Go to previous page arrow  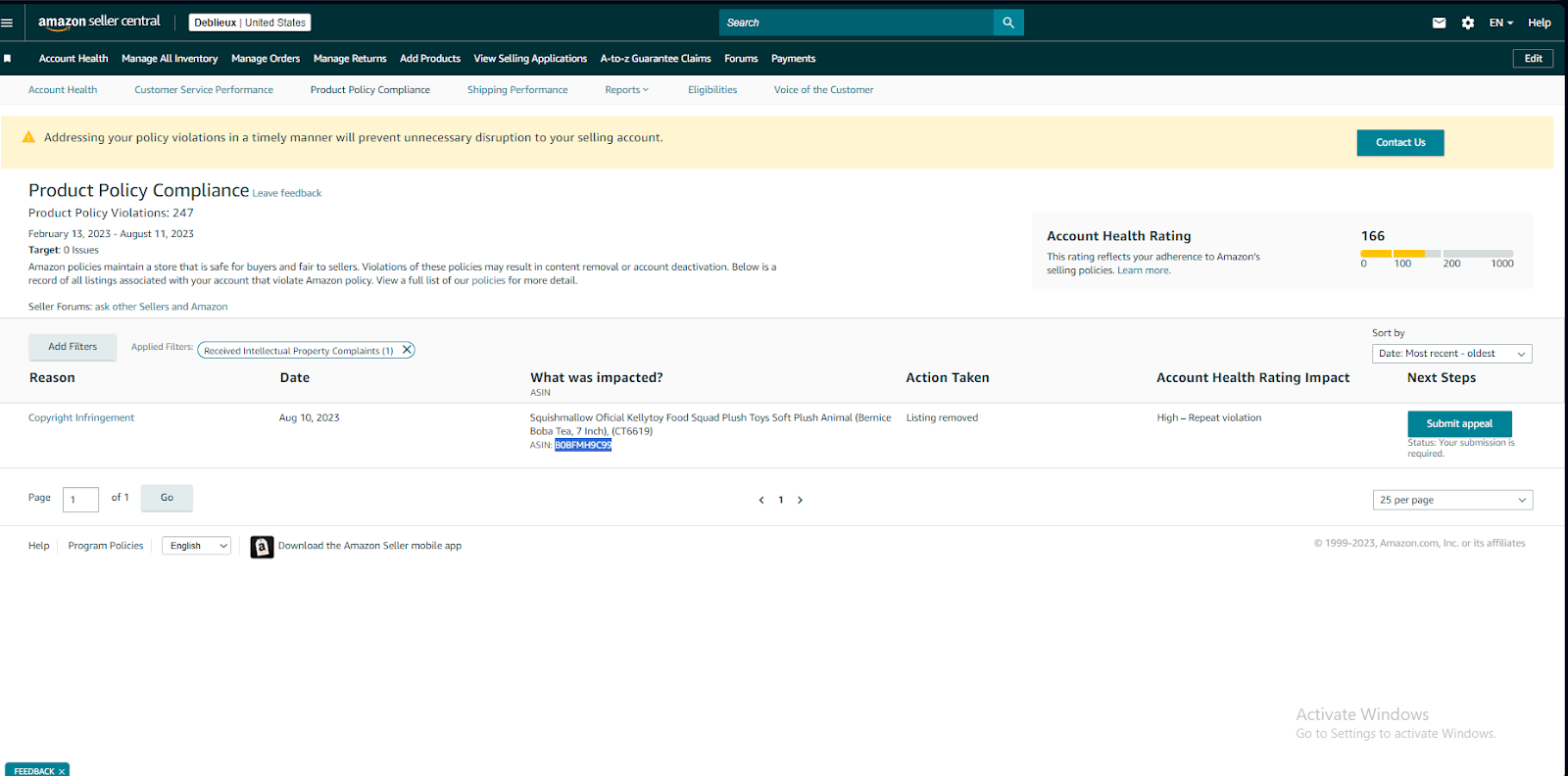[761, 500]
